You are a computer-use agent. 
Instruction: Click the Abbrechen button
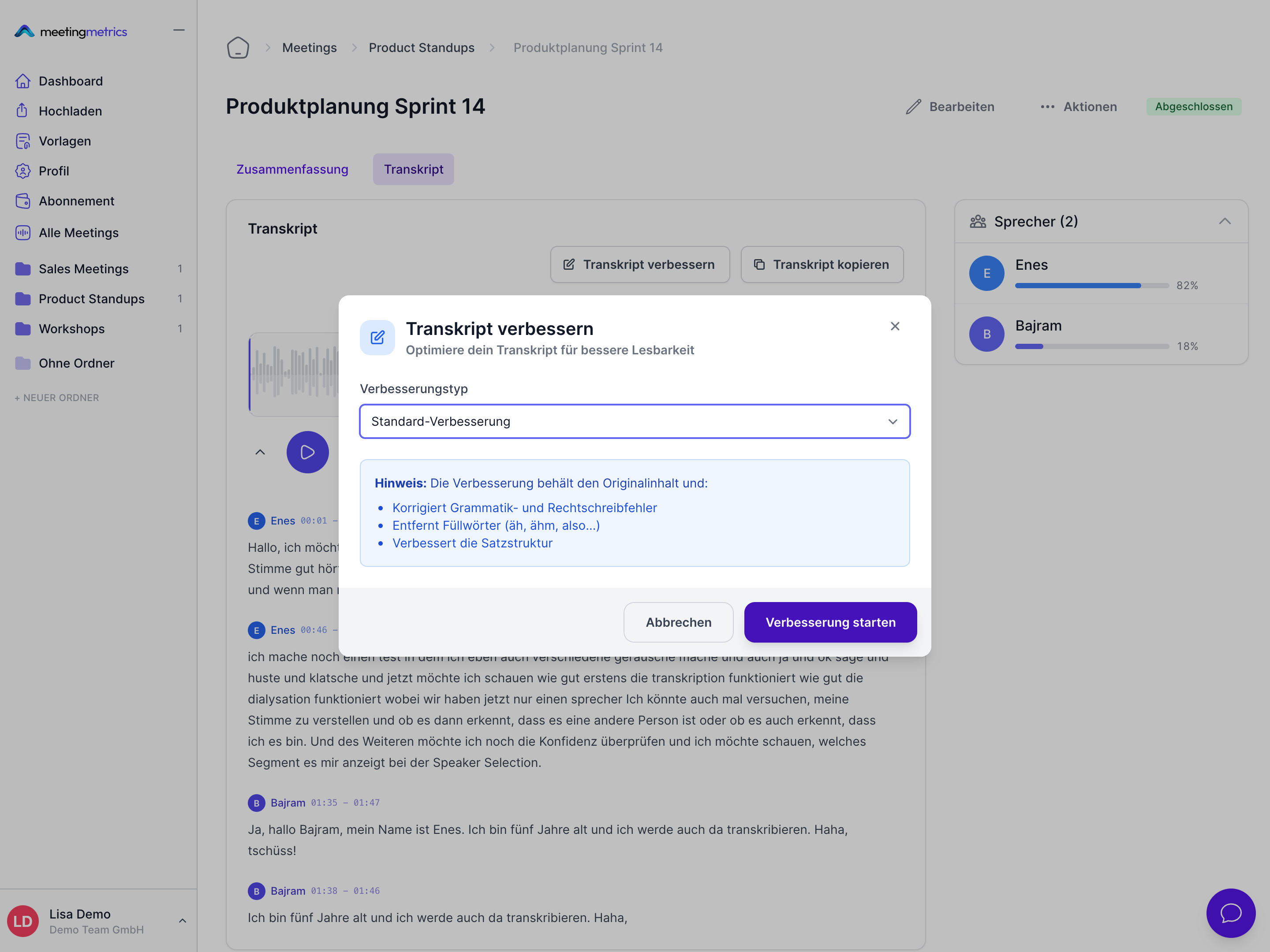678,622
